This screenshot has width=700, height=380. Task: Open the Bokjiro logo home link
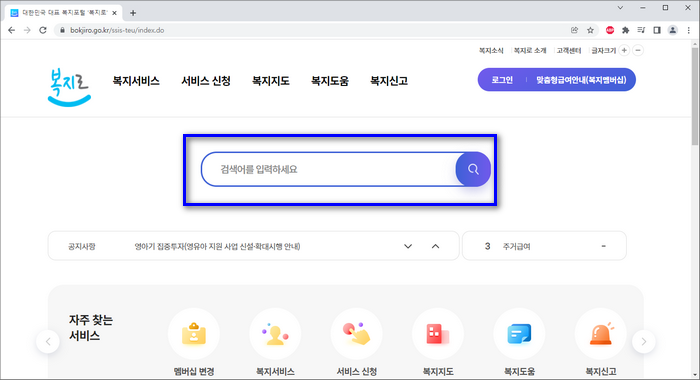[69, 87]
